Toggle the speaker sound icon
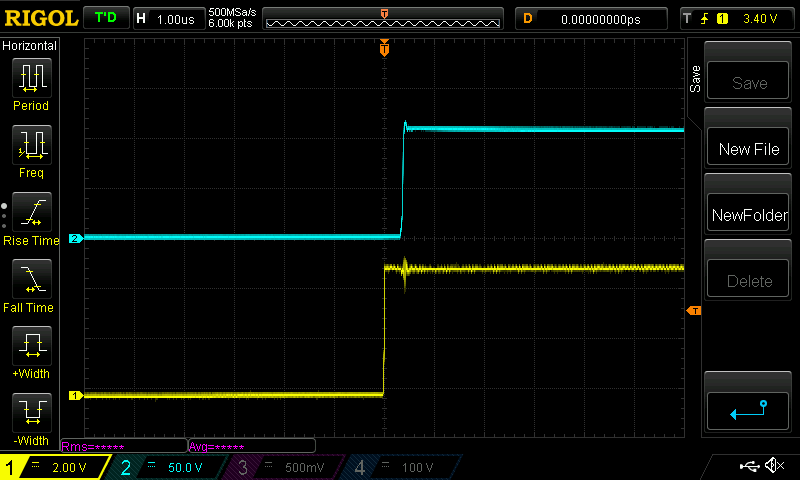 (x=773, y=466)
